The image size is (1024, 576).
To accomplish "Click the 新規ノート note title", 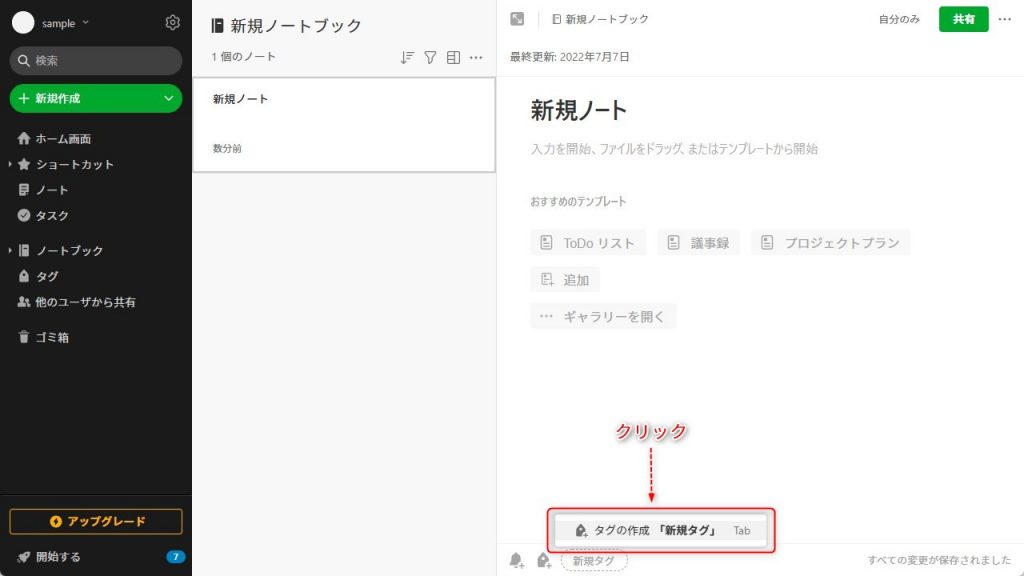I will (x=579, y=110).
